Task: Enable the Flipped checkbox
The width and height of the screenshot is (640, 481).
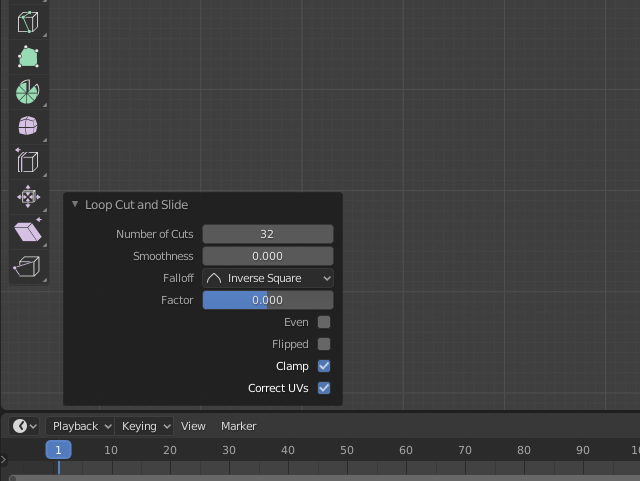Action: pos(324,344)
